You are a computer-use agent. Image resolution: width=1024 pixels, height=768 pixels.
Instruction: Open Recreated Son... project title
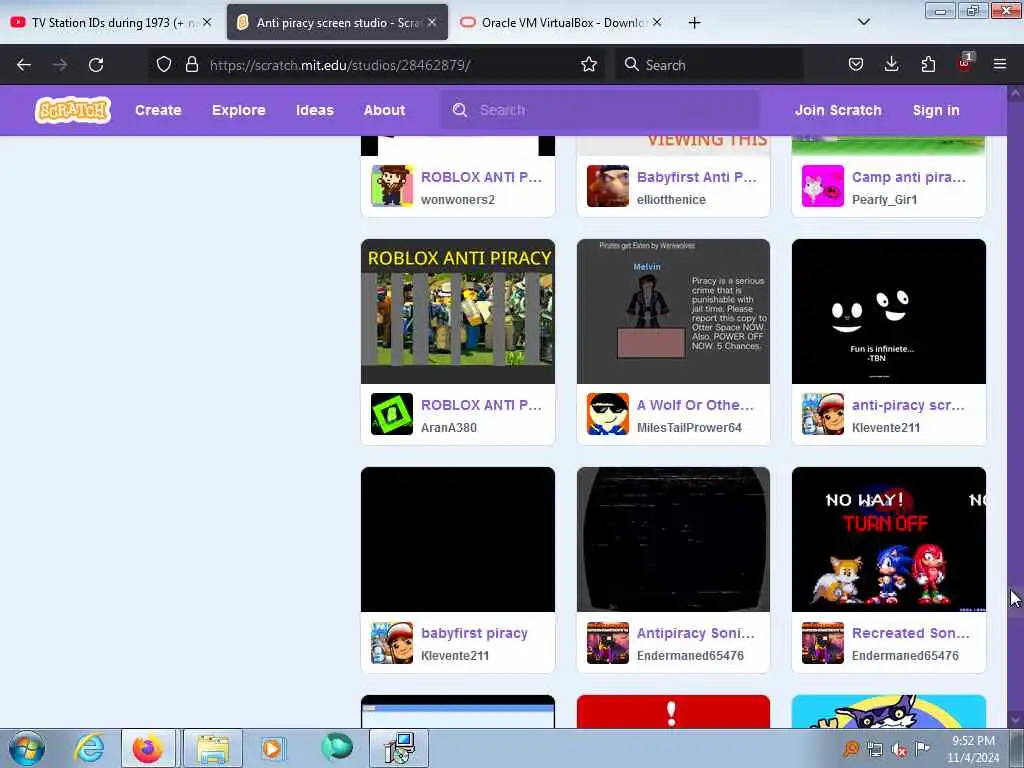pyautogui.click(x=910, y=633)
